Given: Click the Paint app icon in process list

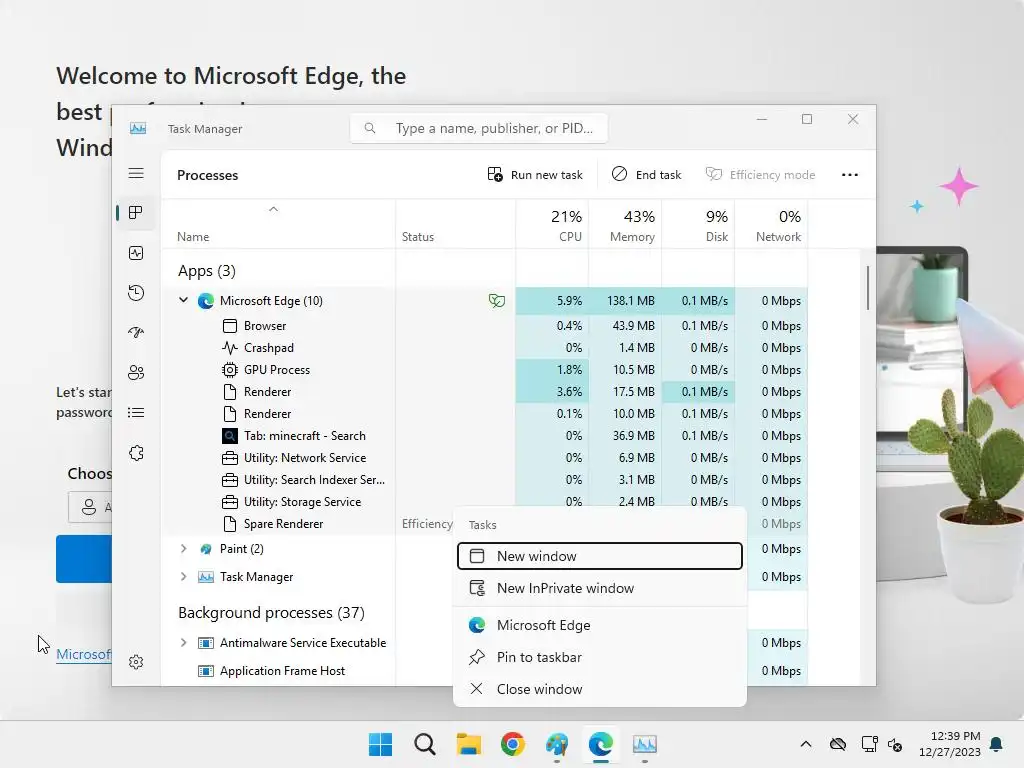Looking at the screenshot, I should click(206, 549).
